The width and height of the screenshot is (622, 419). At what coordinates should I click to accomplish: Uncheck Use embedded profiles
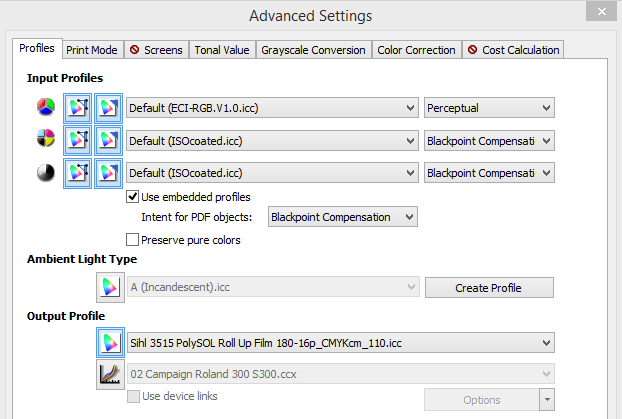[133, 197]
